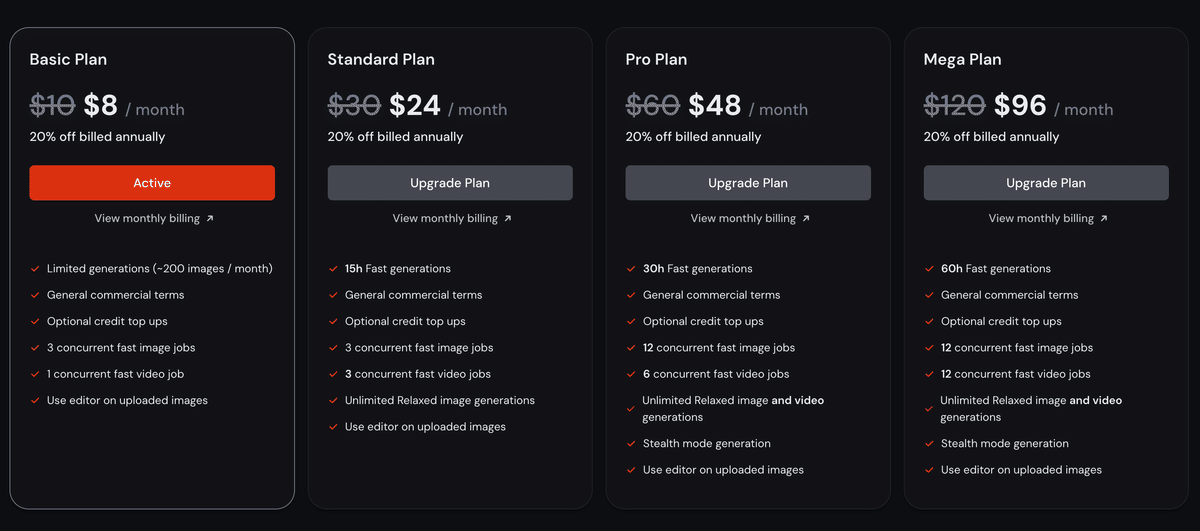Click external arrow icon under Pro Plan
Screen dimensions: 1200x531
click(x=806, y=218)
